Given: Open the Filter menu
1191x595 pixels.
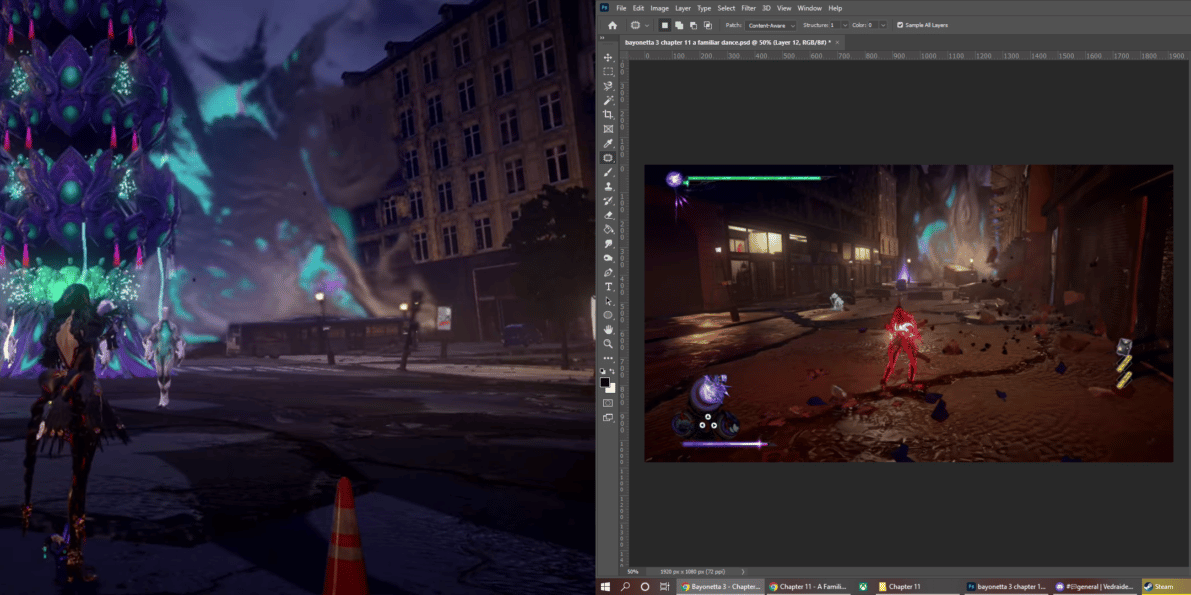Looking at the screenshot, I should (x=748, y=8).
